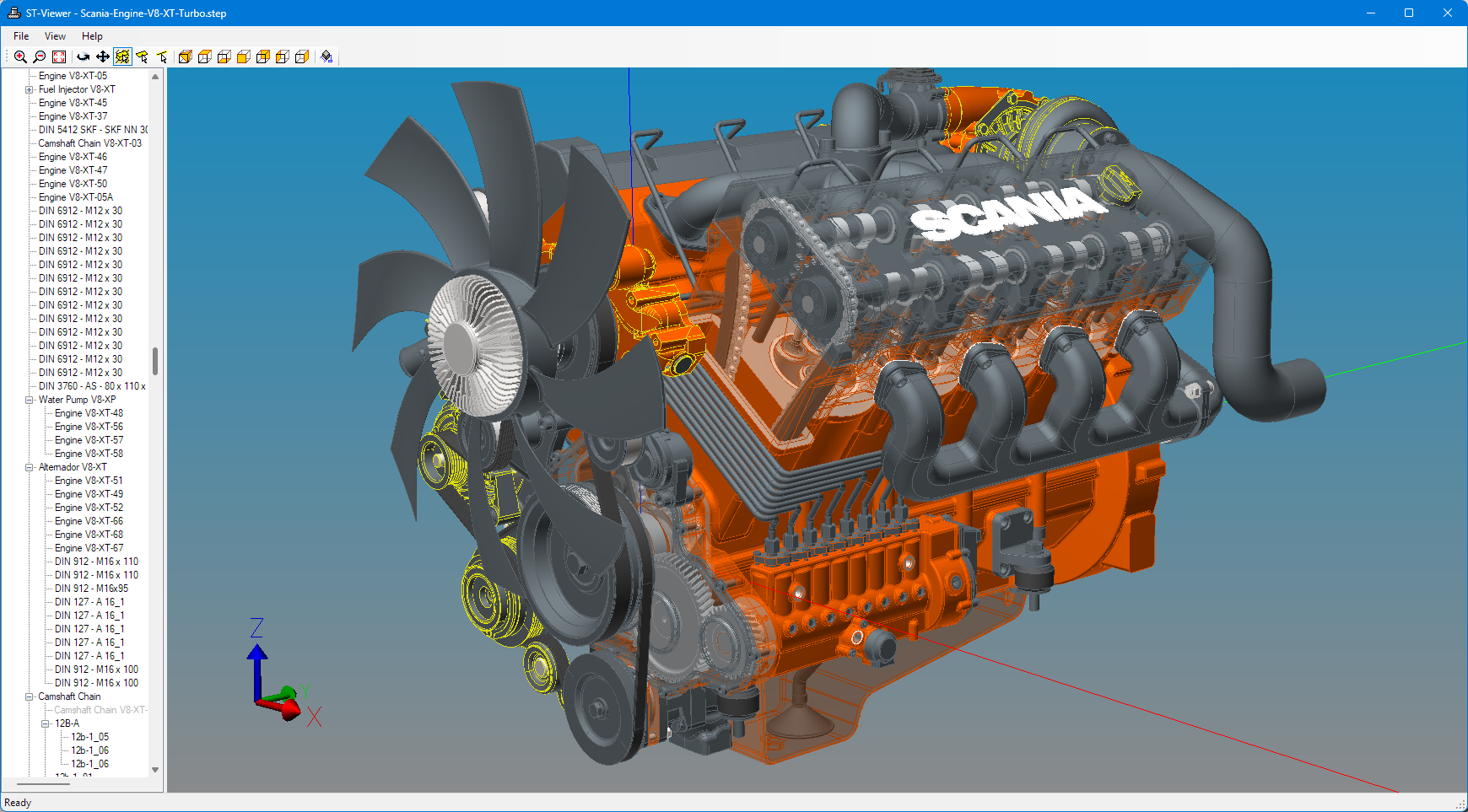Select the Zoom Out magnifier tool
The image size is (1468, 812).
[x=40, y=56]
